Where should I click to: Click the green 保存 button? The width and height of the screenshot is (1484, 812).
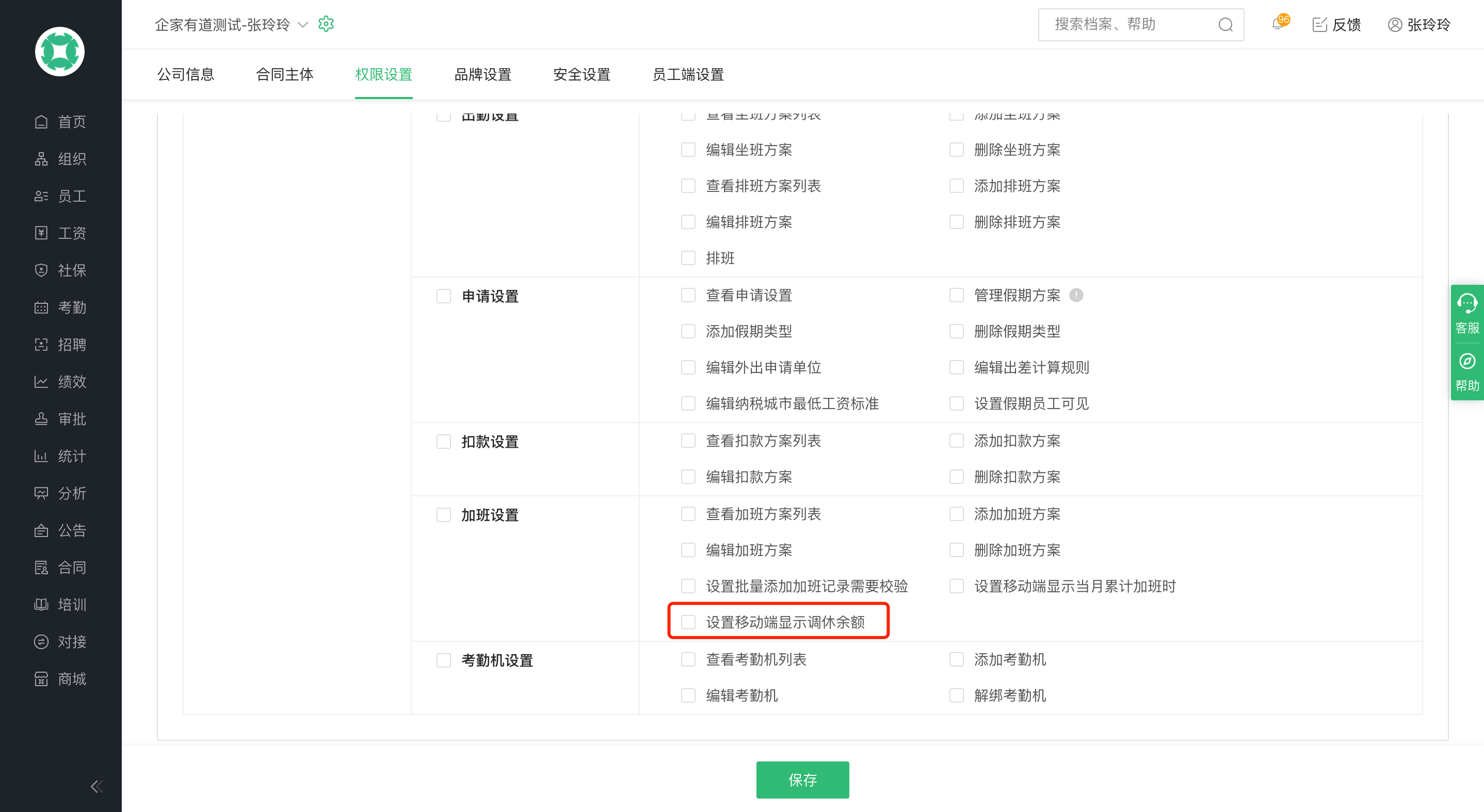(x=802, y=781)
